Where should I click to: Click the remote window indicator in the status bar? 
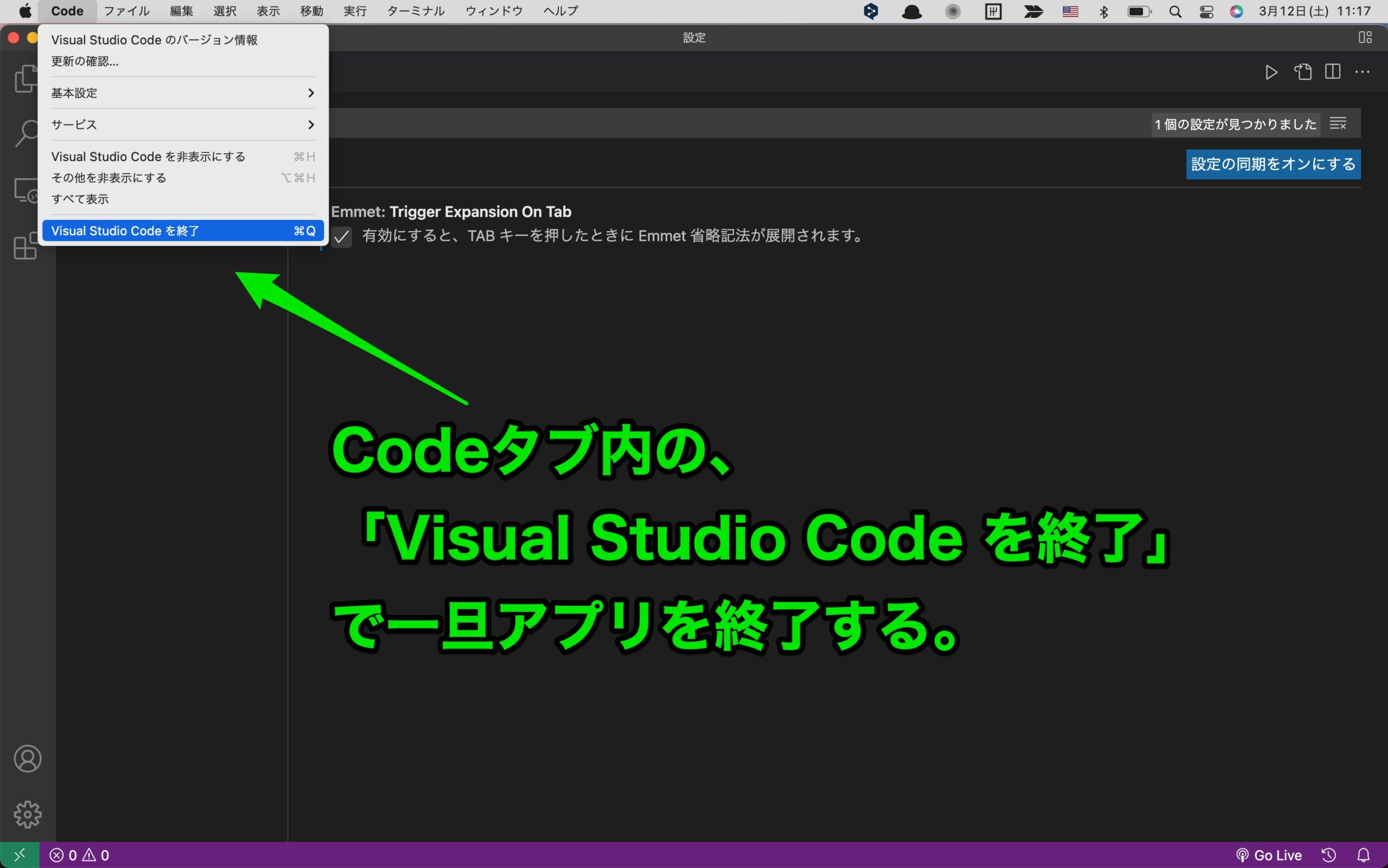pyautogui.click(x=20, y=856)
